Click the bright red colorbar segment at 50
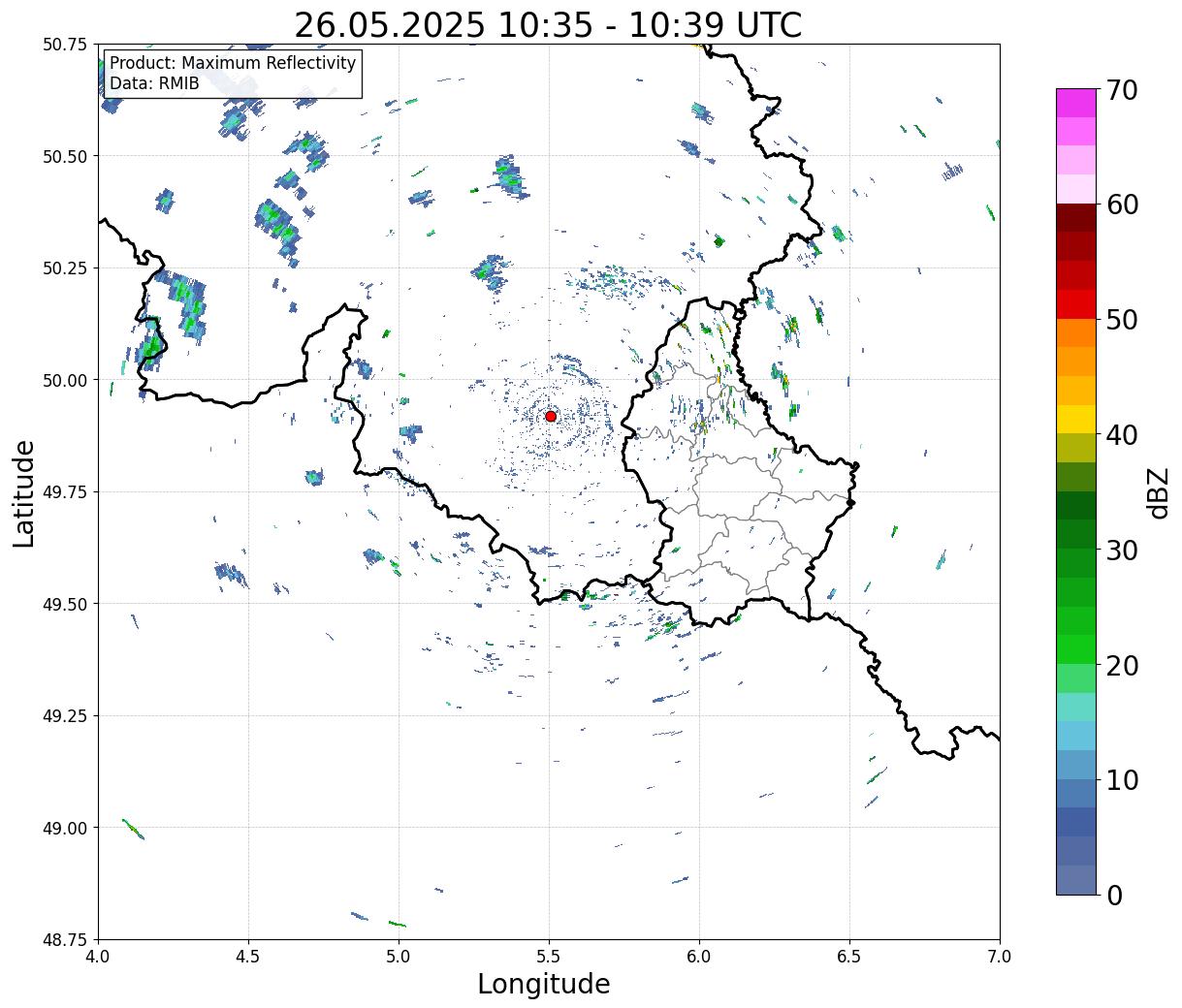1182x1008 pixels. 1076,304
